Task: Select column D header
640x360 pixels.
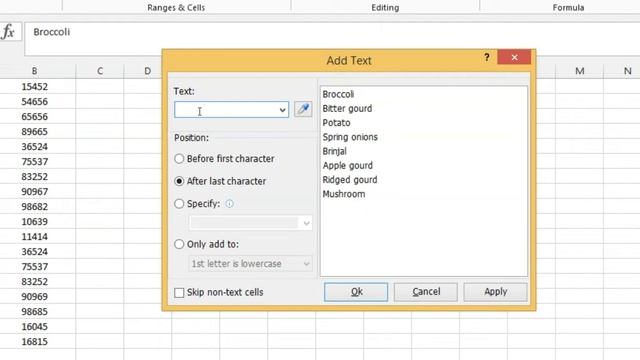Action: (147, 71)
